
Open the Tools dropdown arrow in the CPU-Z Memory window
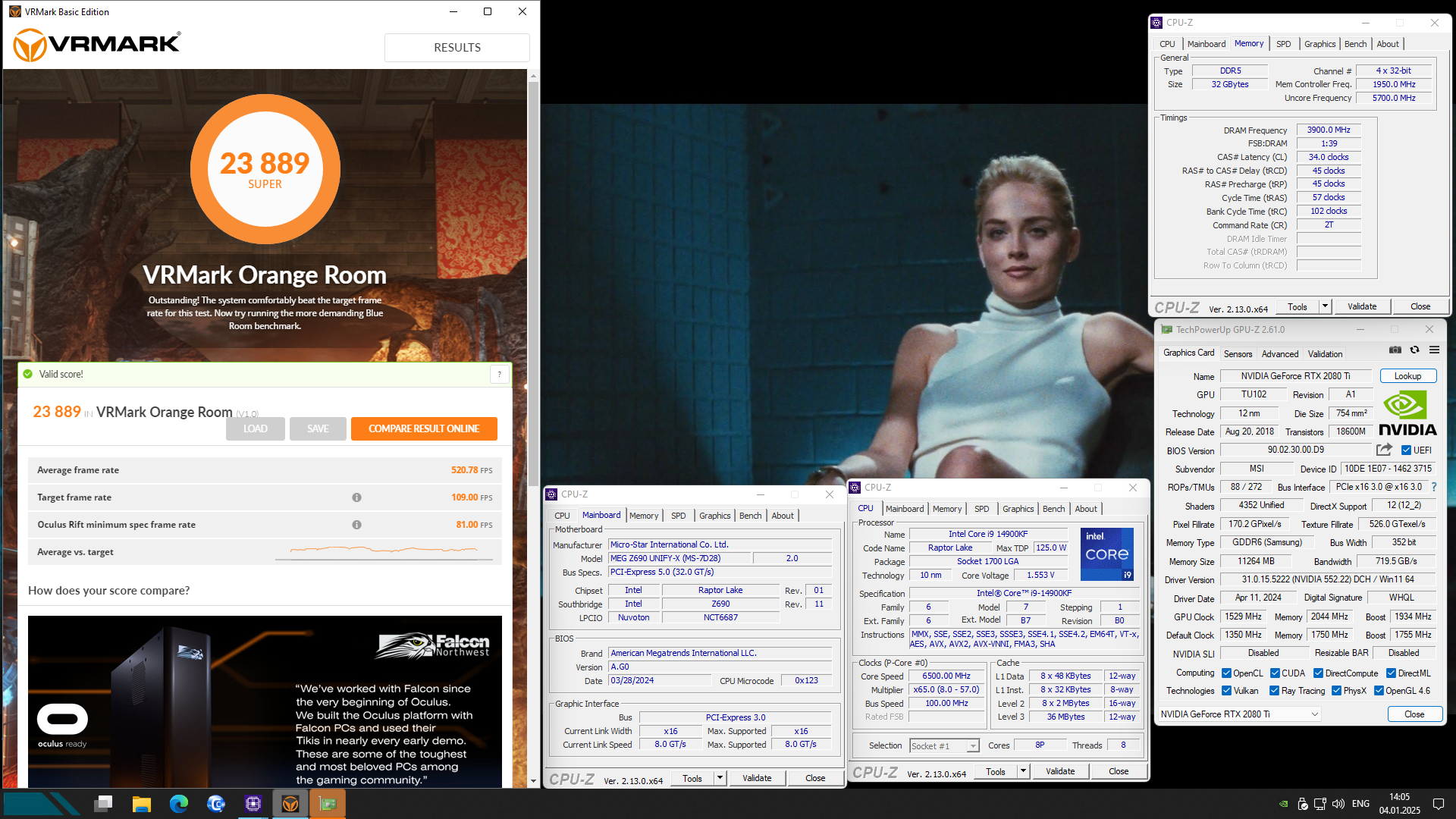1325,306
